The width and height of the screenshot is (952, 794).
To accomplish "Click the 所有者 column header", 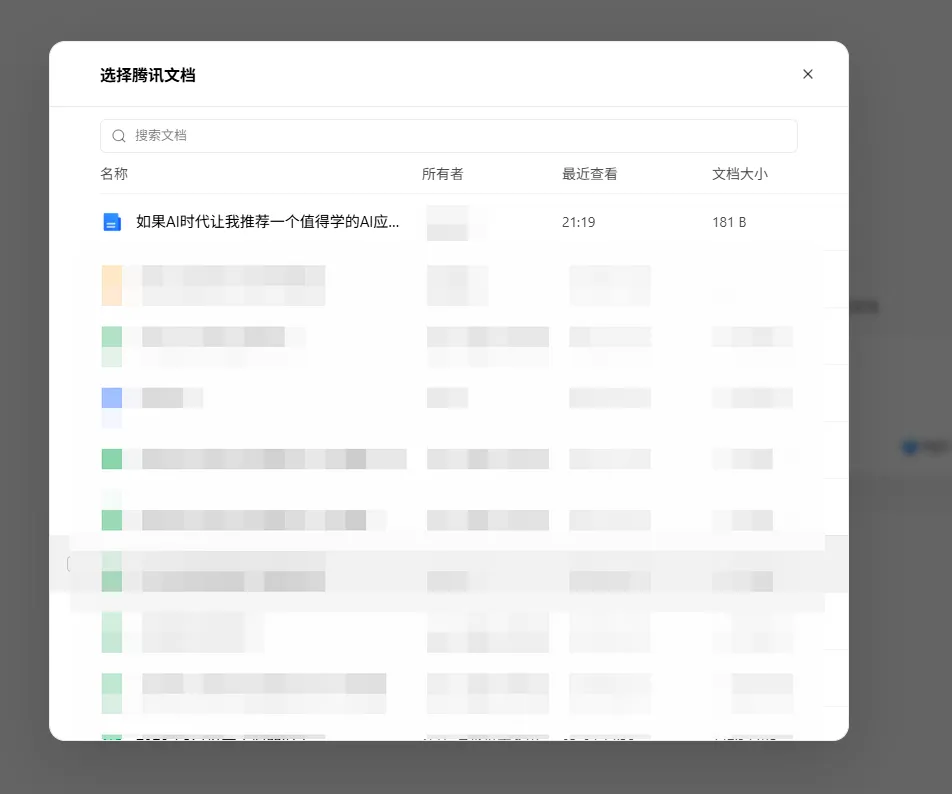I will [443, 174].
